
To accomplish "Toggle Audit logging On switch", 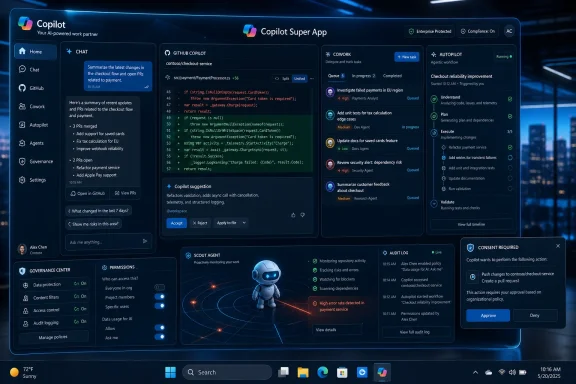I will [x=80, y=322].
